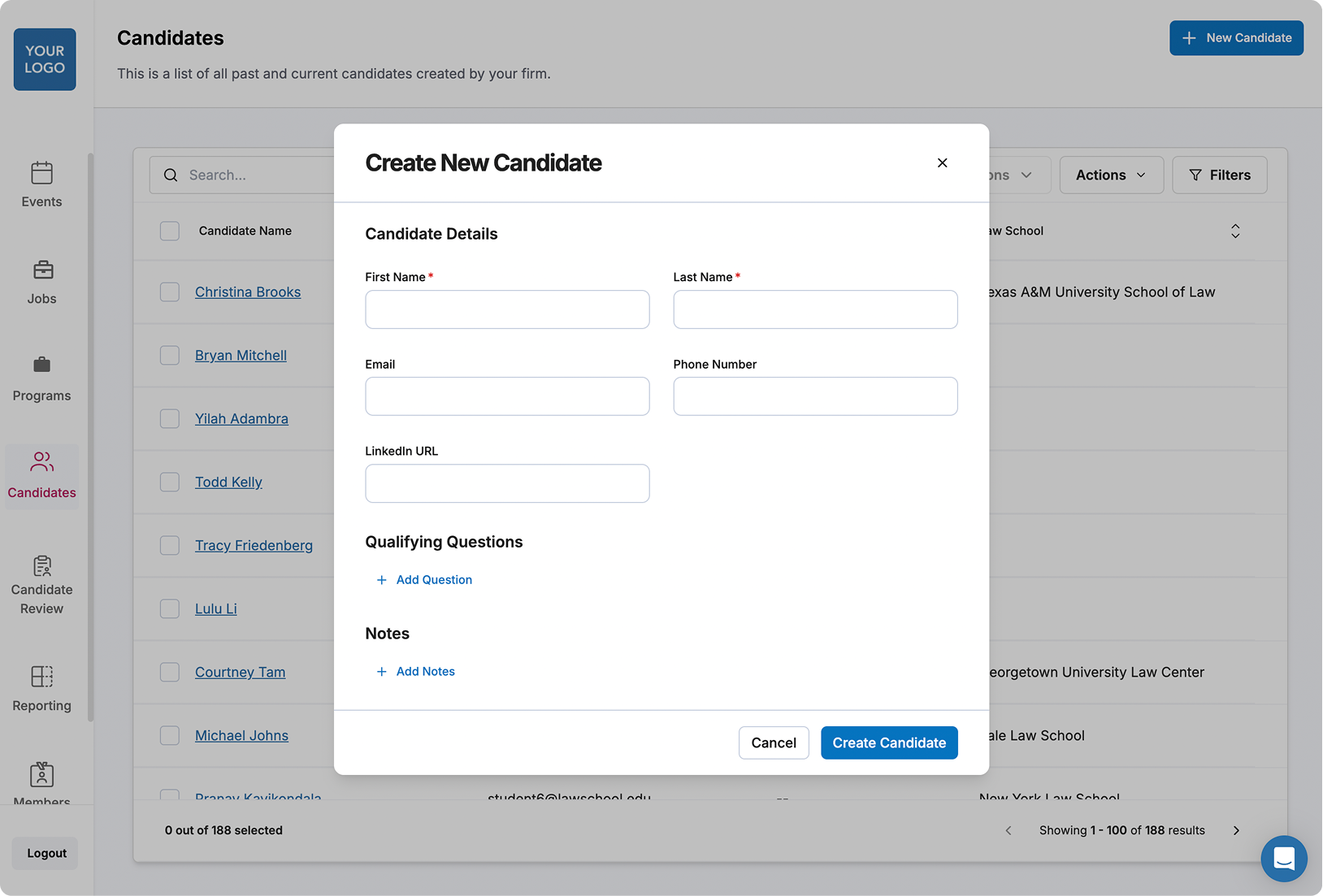The height and width of the screenshot is (896, 1323).
Task: Sort by the Law School column arrows
Action: coord(1235,232)
